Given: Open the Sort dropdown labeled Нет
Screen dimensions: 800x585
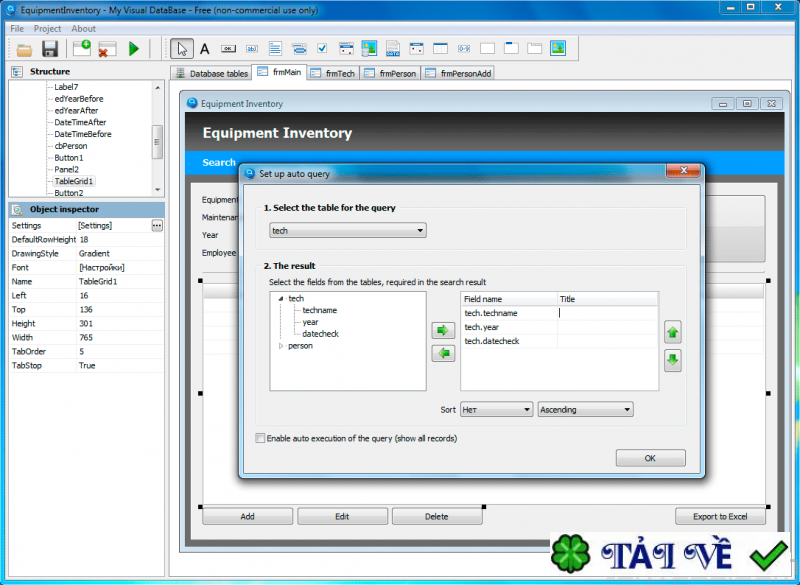Looking at the screenshot, I should tap(496, 409).
